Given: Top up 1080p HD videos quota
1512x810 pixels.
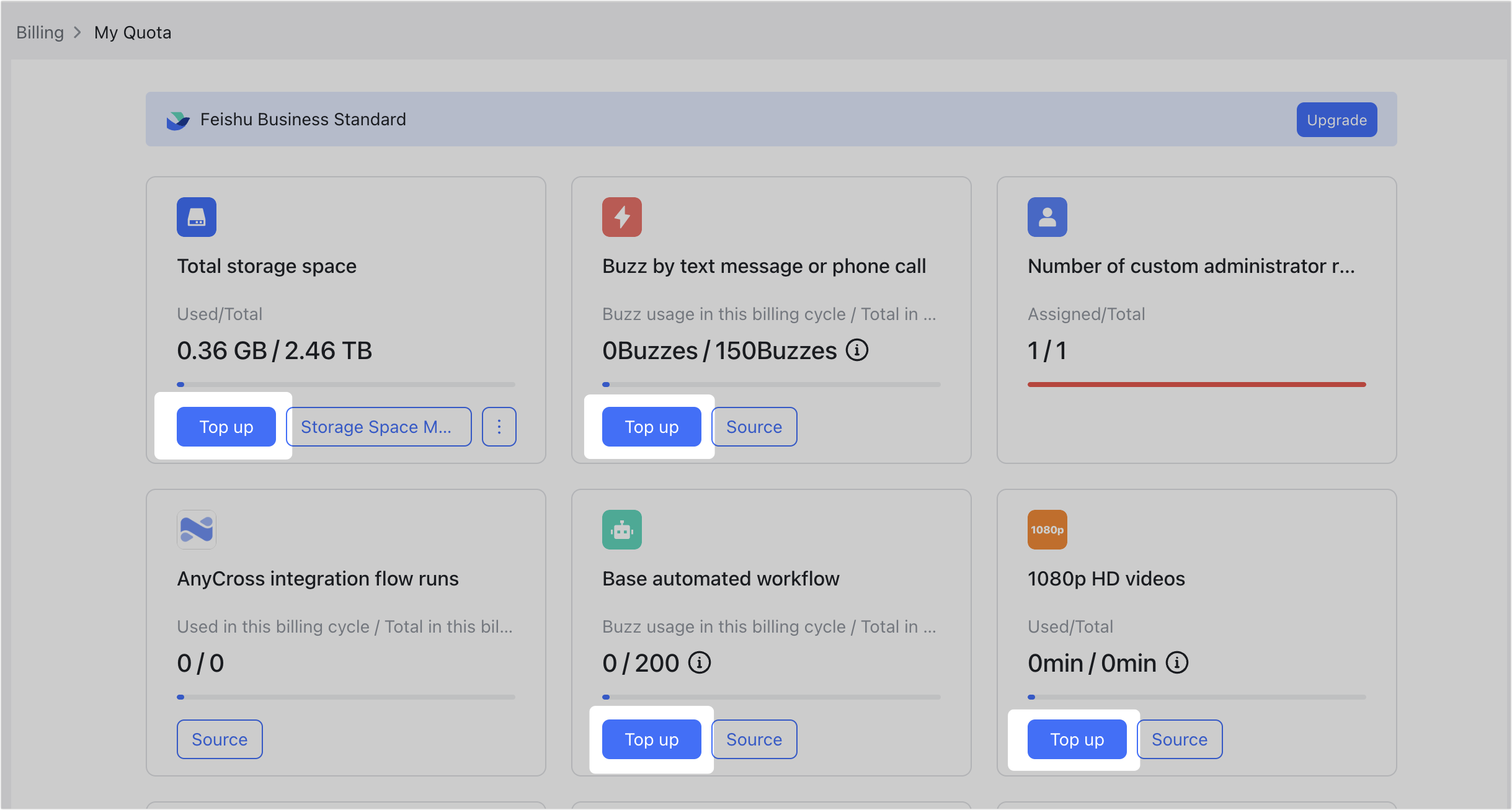Looking at the screenshot, I should click(x=1077, y=739).
